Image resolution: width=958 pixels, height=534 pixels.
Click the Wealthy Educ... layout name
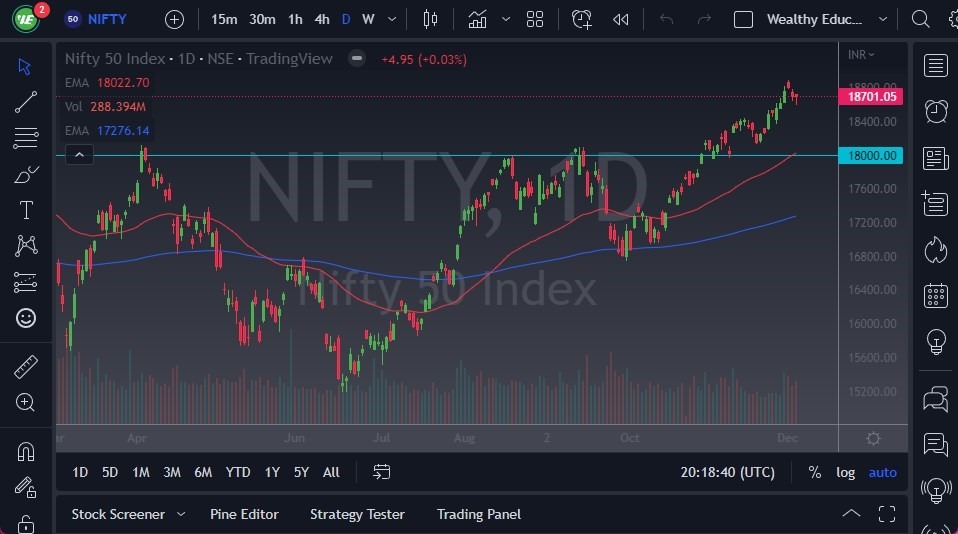pyautogui.click(x=814, y=20)
